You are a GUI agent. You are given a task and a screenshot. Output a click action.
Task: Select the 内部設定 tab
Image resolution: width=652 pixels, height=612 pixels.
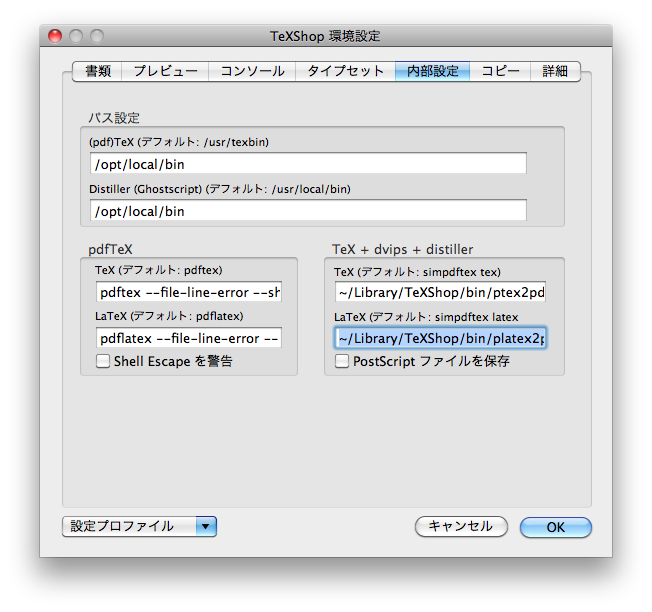[x=432, y=71]
